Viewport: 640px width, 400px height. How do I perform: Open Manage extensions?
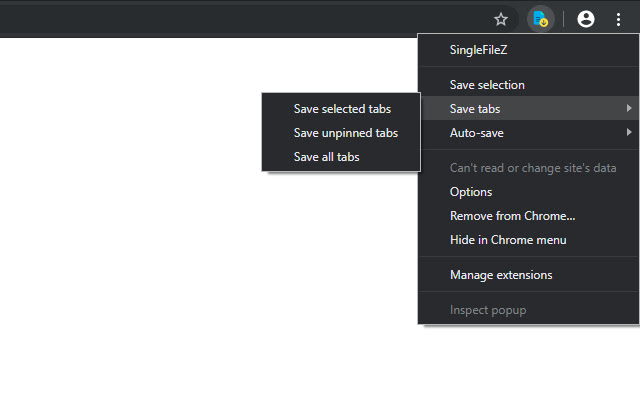click(501, 275)
